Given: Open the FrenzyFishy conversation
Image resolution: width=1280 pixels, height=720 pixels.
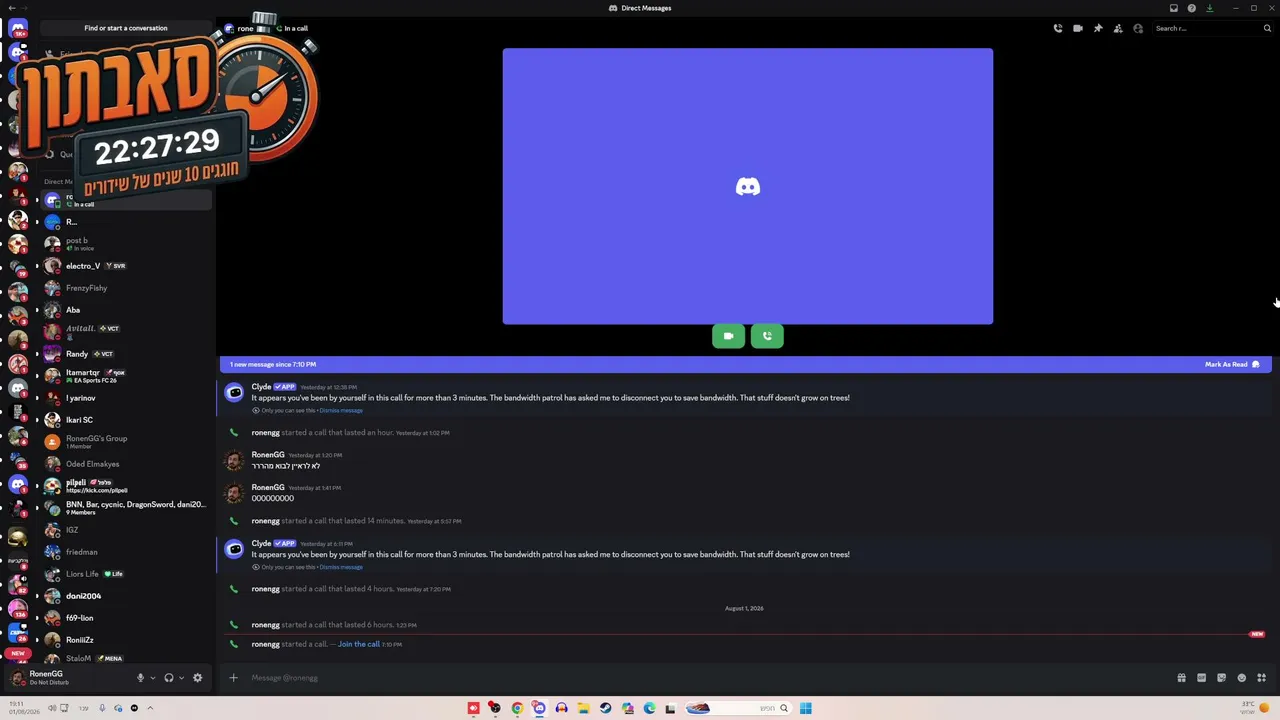Looking at the screenshot, I should (125, 288).
